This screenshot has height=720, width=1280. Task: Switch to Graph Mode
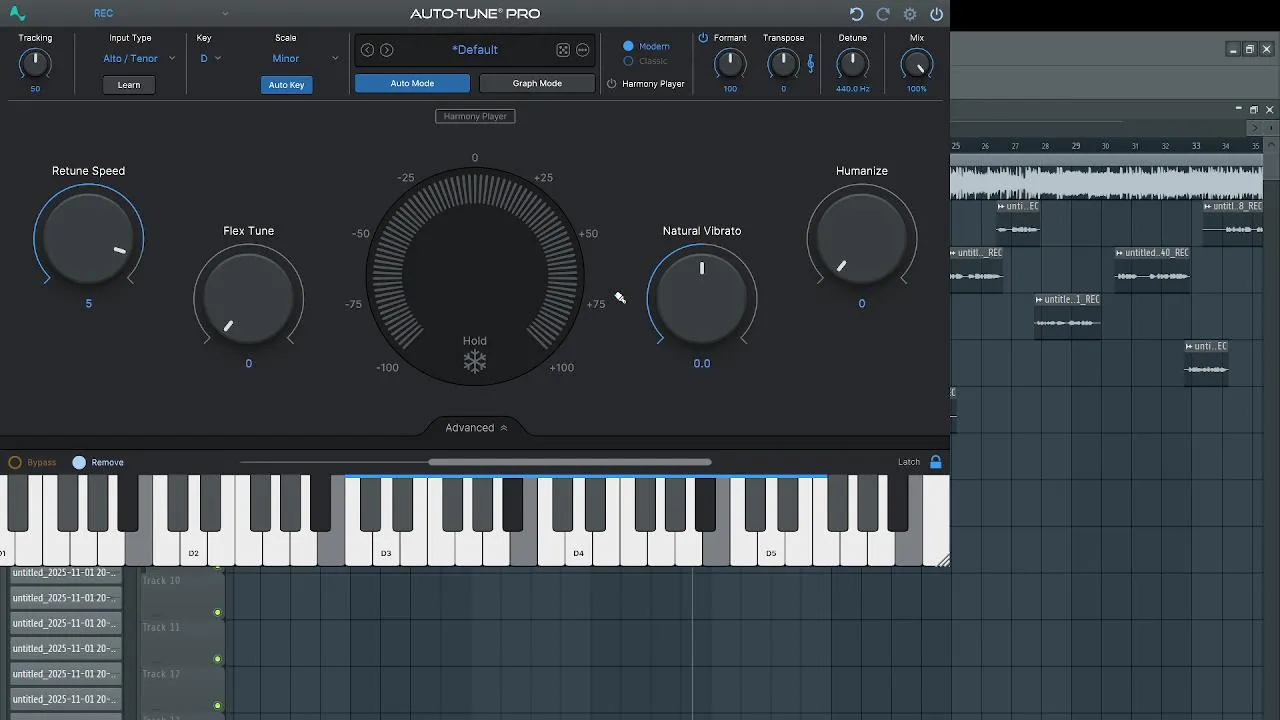click(x=537, y=84)
